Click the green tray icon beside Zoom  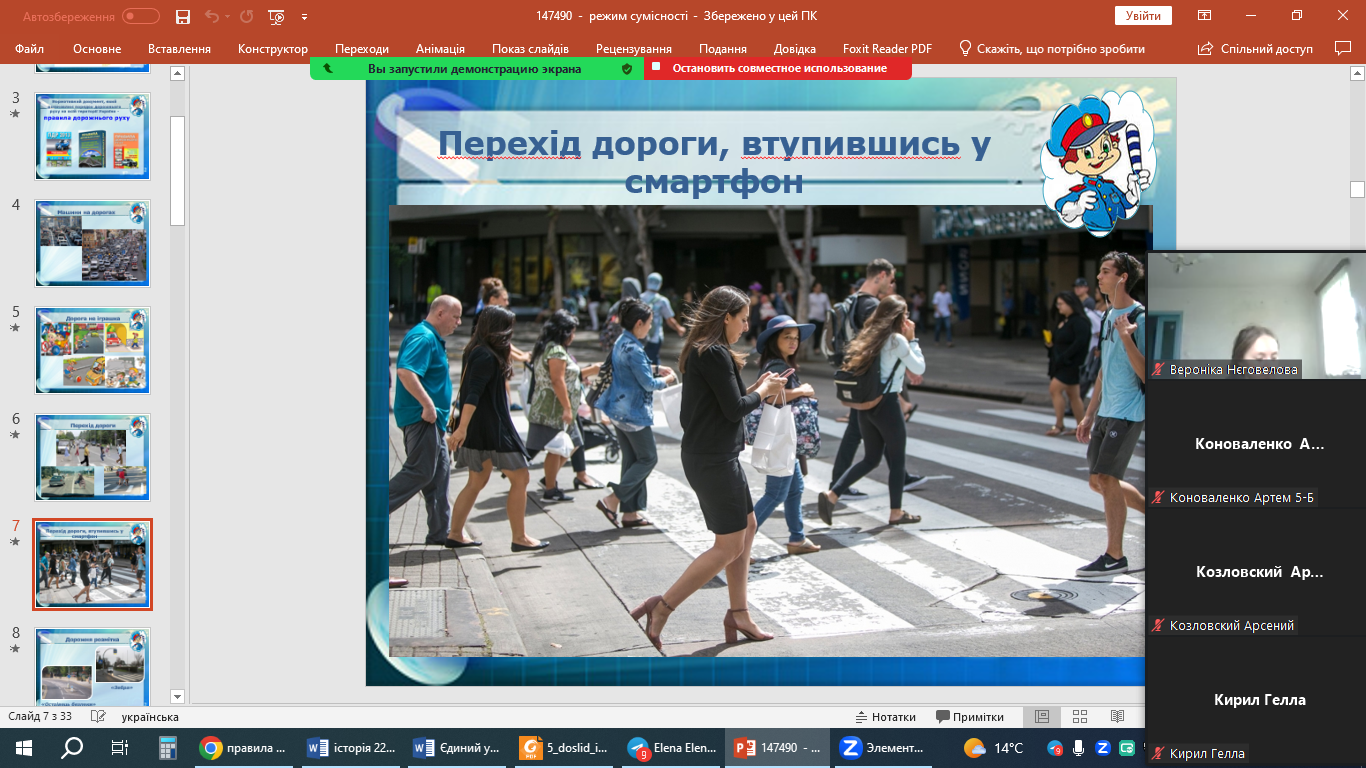coord(1127,748)
